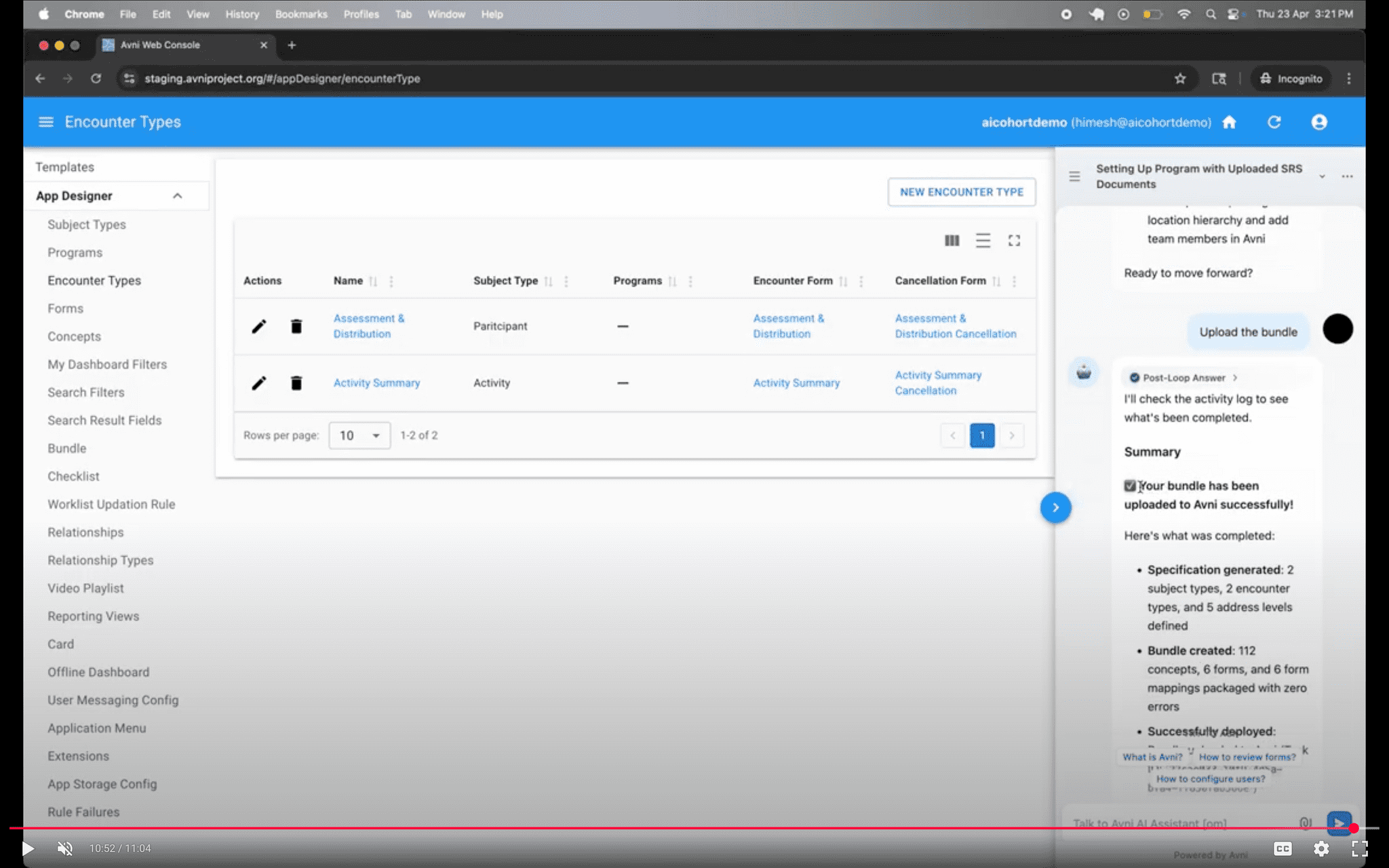The width and height of the screenshot is (1389, 868).
Task: Open the navigation hamburger menu
Action: pos(45,122)
